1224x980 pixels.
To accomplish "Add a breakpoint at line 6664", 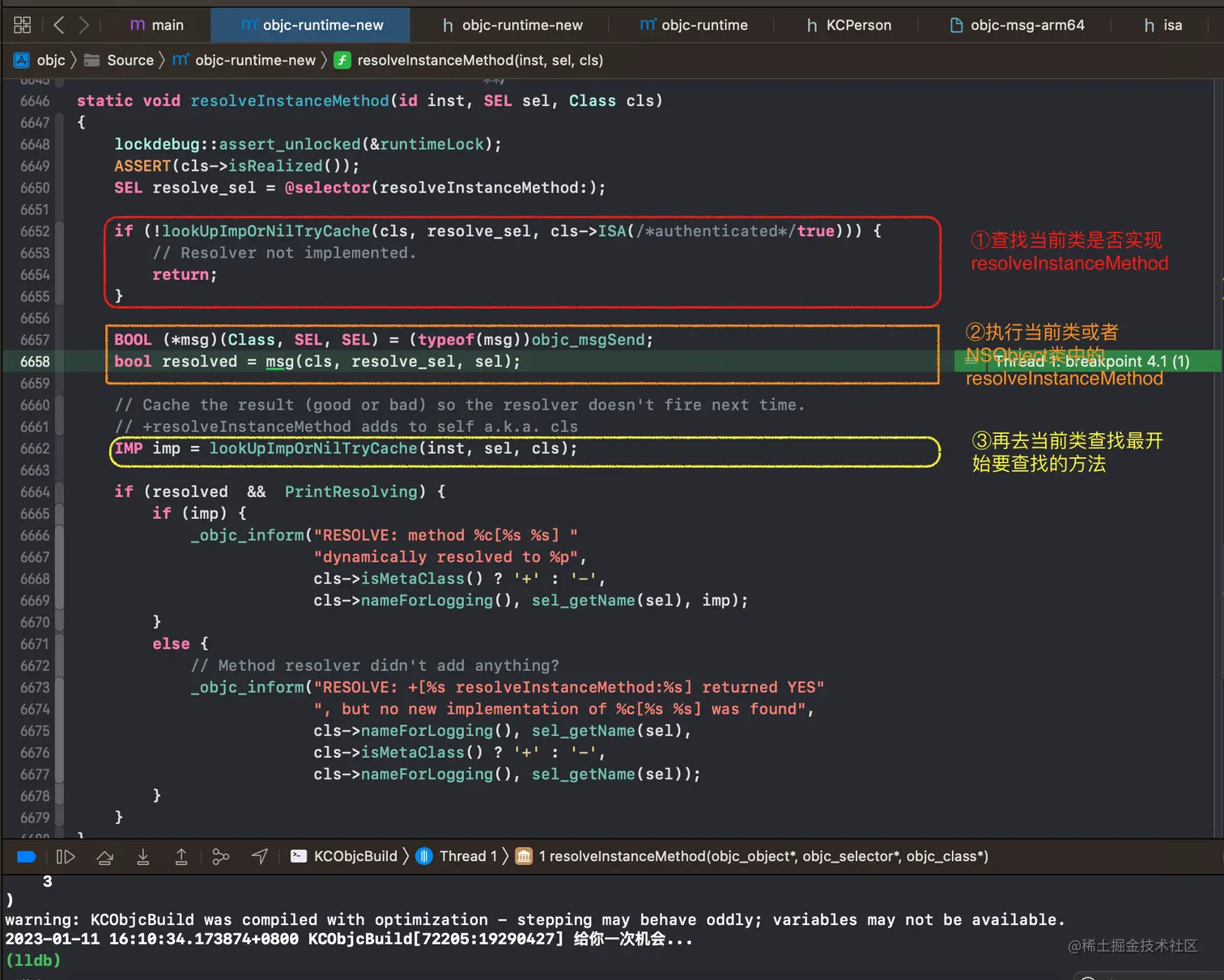I will [35, 492].
